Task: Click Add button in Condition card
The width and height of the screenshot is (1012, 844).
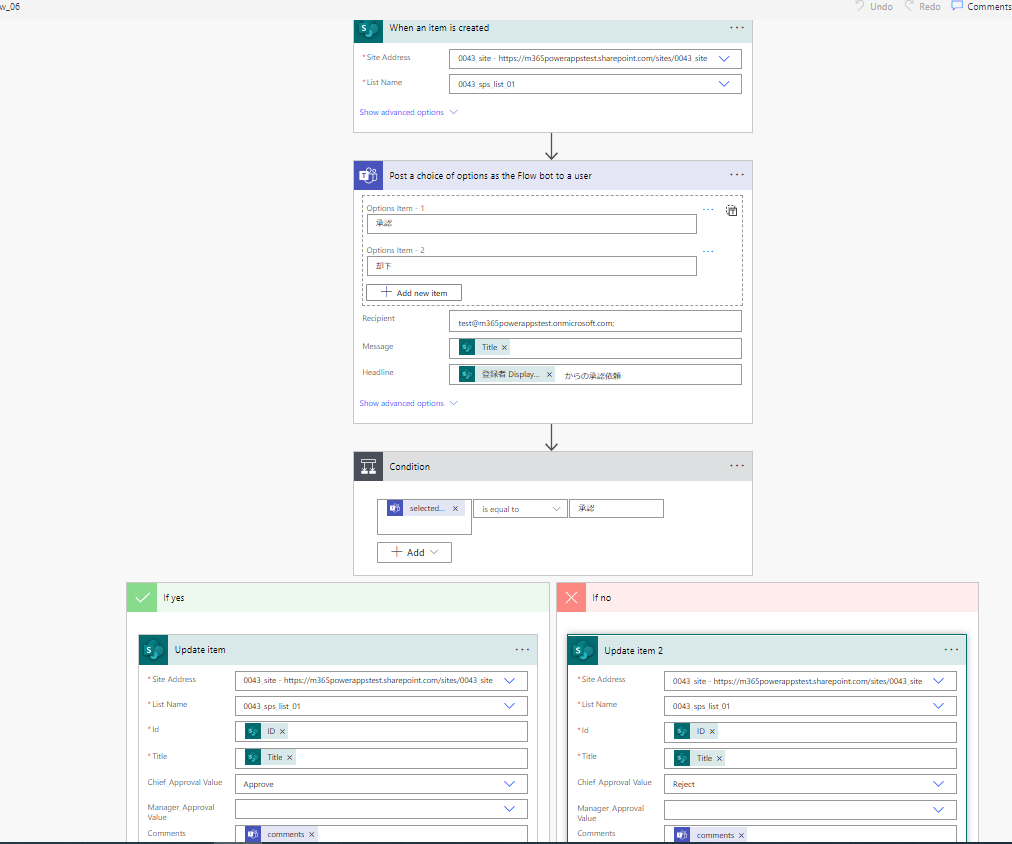Action: [414, 552]
